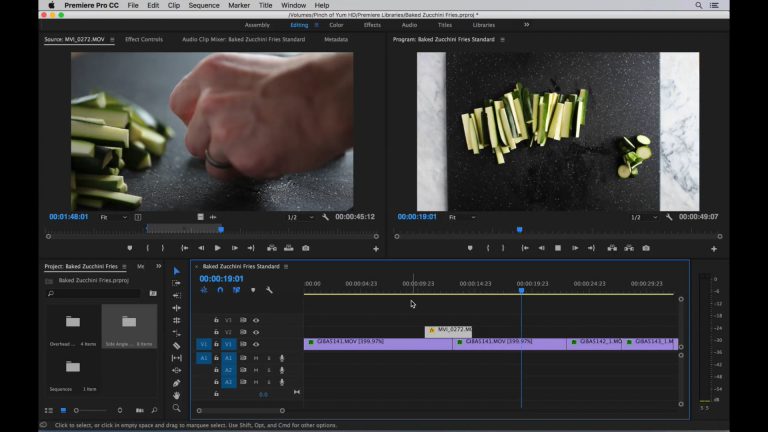
Task: Toggle V1 track output eye
Action: point(256,344)
